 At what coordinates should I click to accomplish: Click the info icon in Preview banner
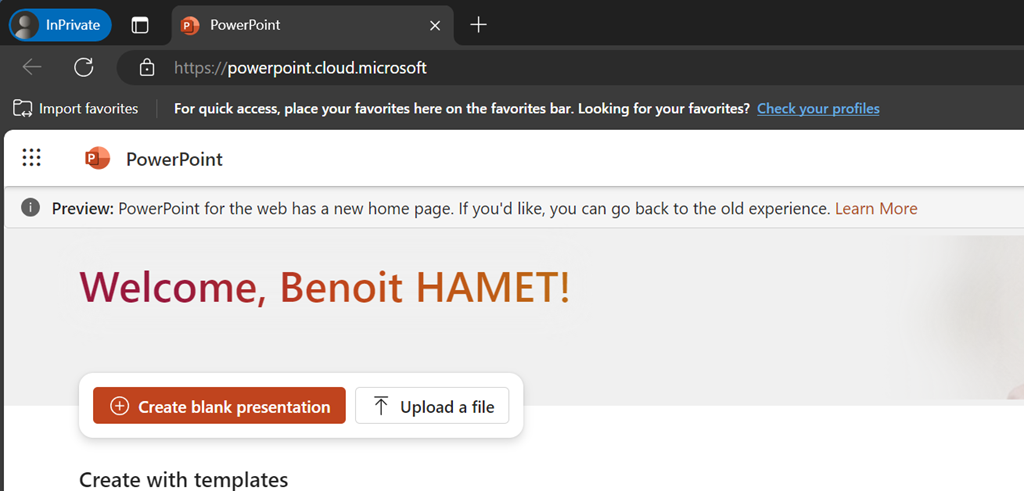pyautogui.click(x=31, y=208)
